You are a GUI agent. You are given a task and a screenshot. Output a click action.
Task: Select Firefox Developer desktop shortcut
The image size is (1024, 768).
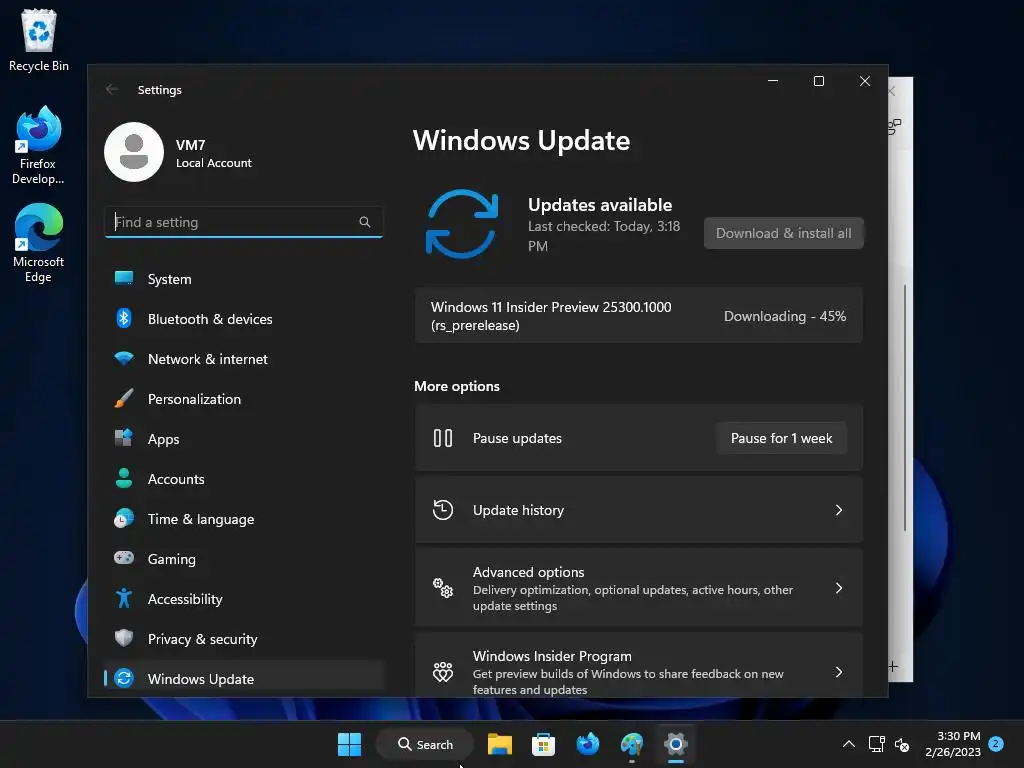38,145
